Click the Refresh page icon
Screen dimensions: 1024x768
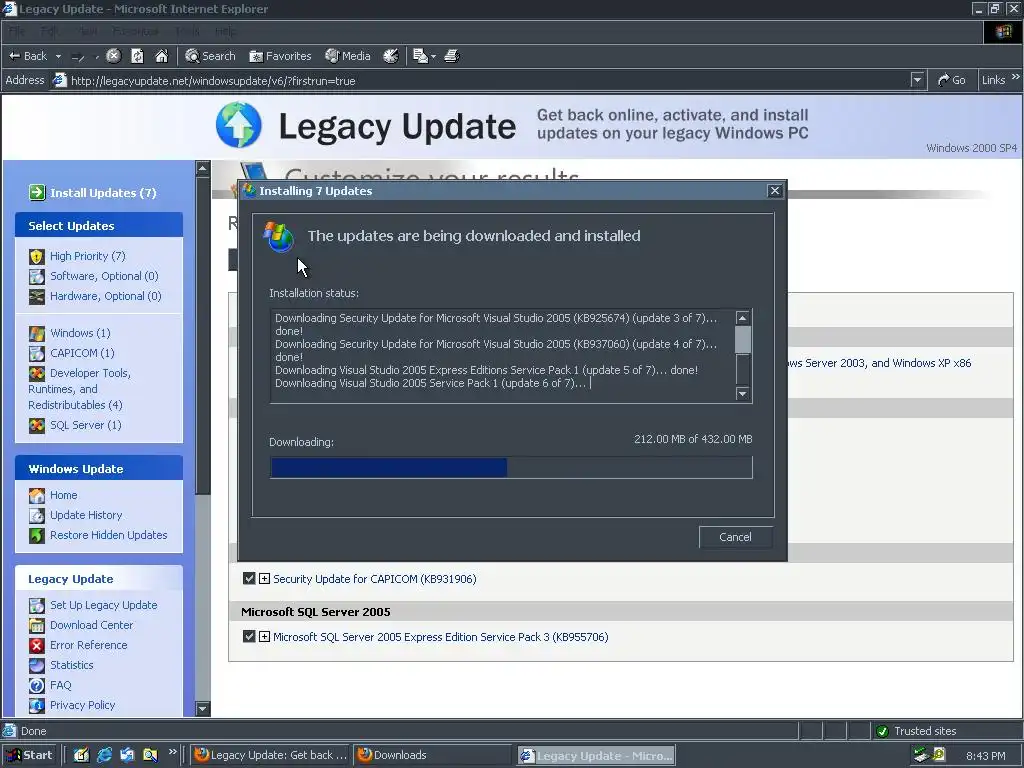137,56
